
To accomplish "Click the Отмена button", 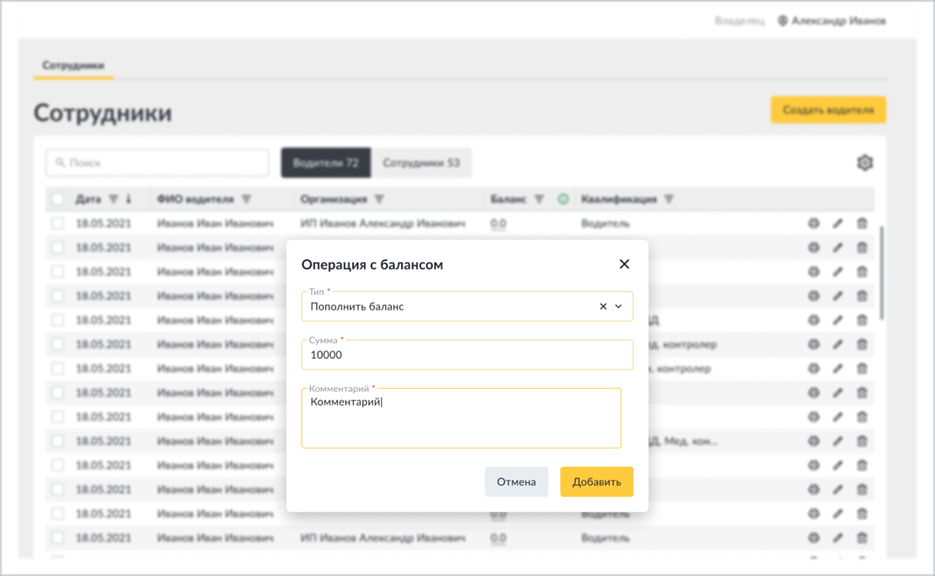I will [x=516, y=482].
